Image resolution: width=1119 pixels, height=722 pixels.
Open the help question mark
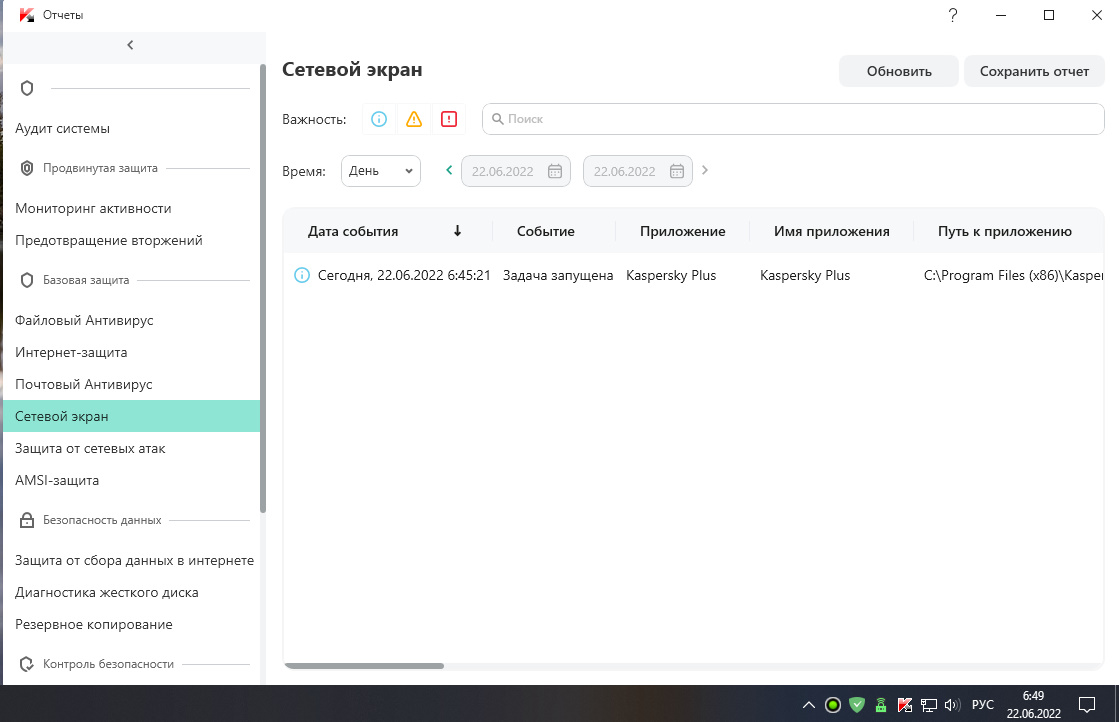(x=953, y=15)
